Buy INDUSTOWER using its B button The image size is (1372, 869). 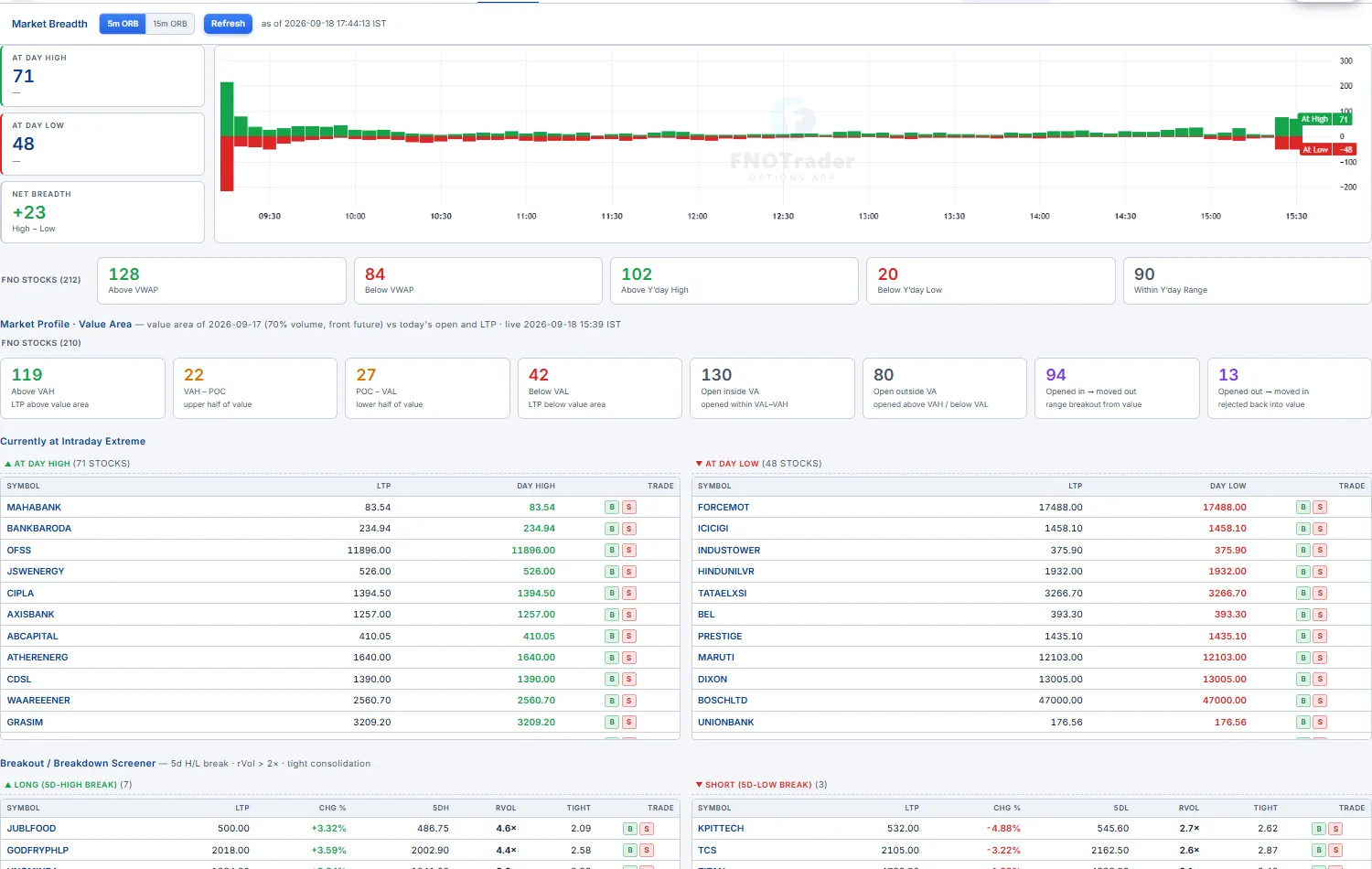(x=1303, y=551)
